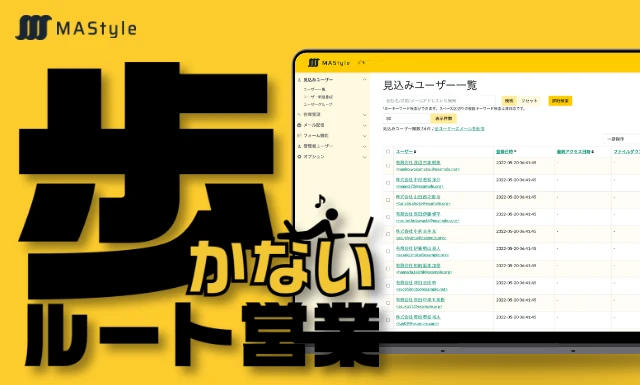Click the person icon beside 見込みユーザー

pos(299,80)
